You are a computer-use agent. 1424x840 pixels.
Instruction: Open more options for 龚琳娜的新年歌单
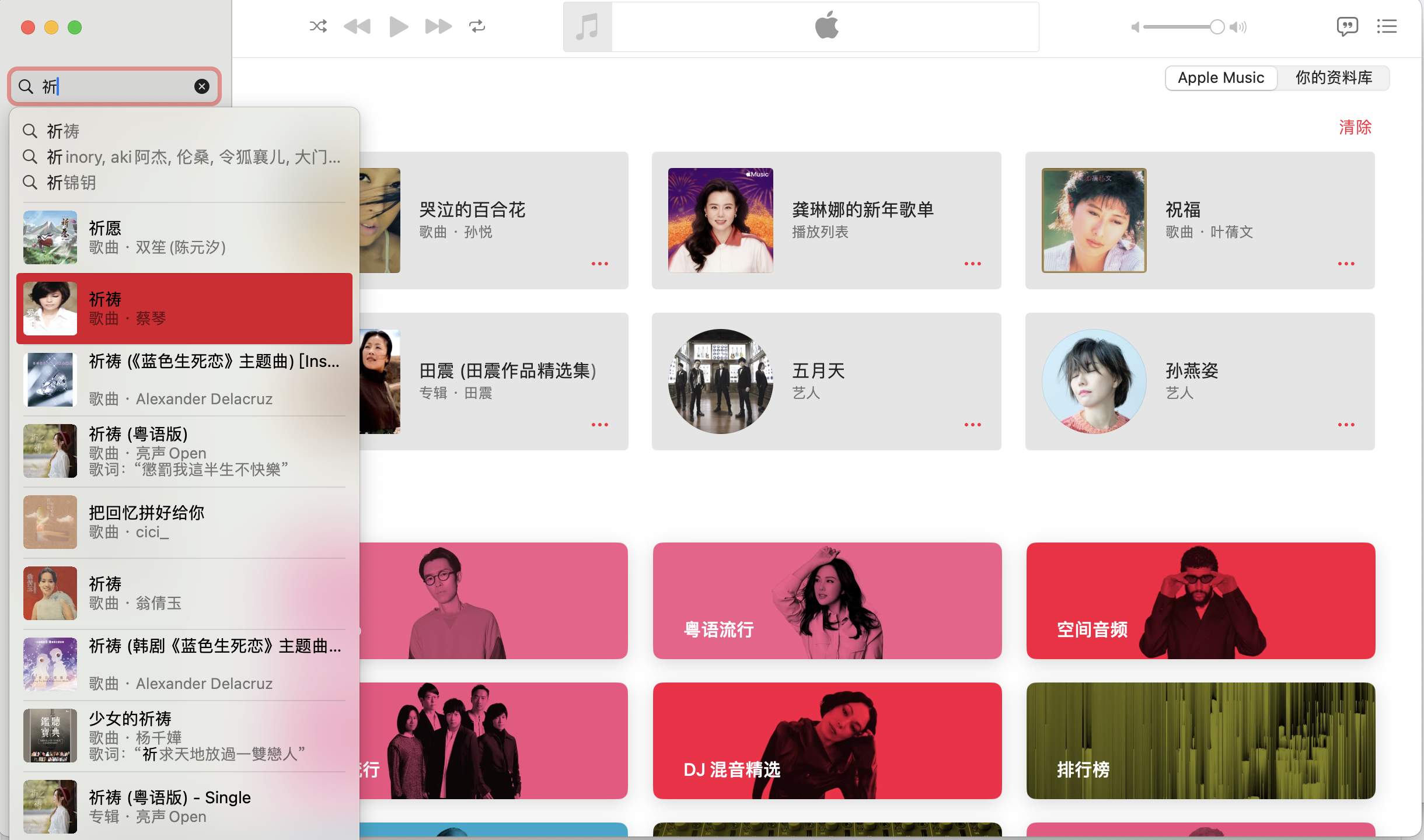coord(972,264)
